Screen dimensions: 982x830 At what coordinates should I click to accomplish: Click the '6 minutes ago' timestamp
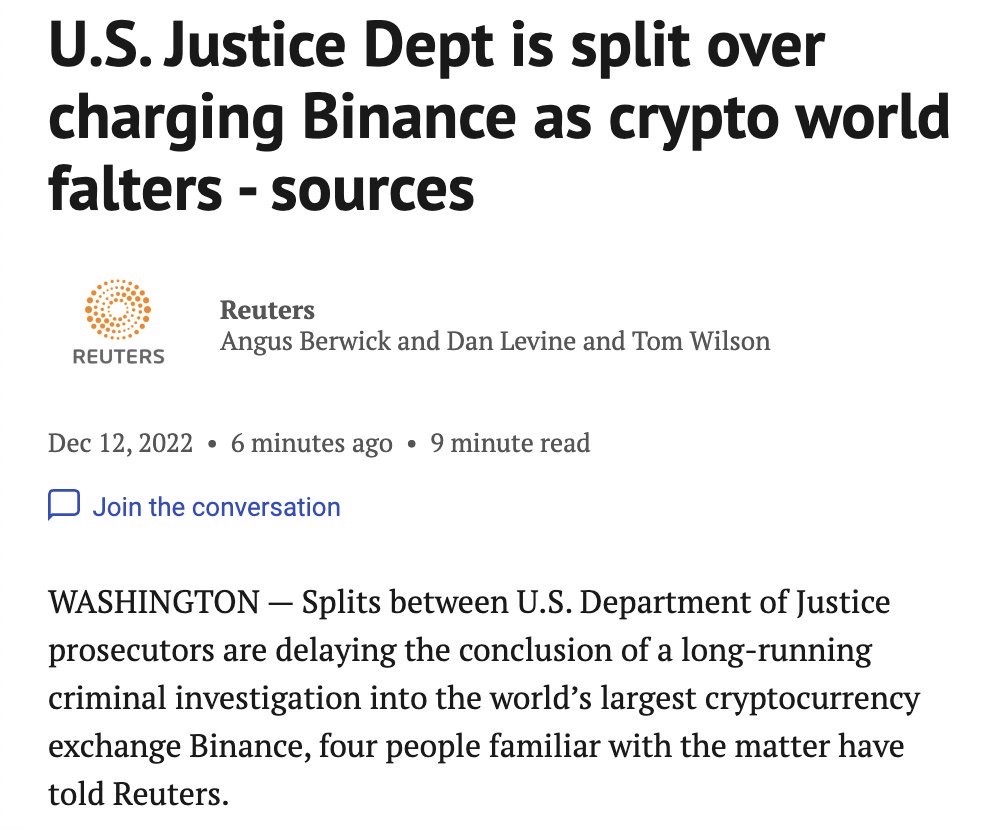tap(311, 442)
